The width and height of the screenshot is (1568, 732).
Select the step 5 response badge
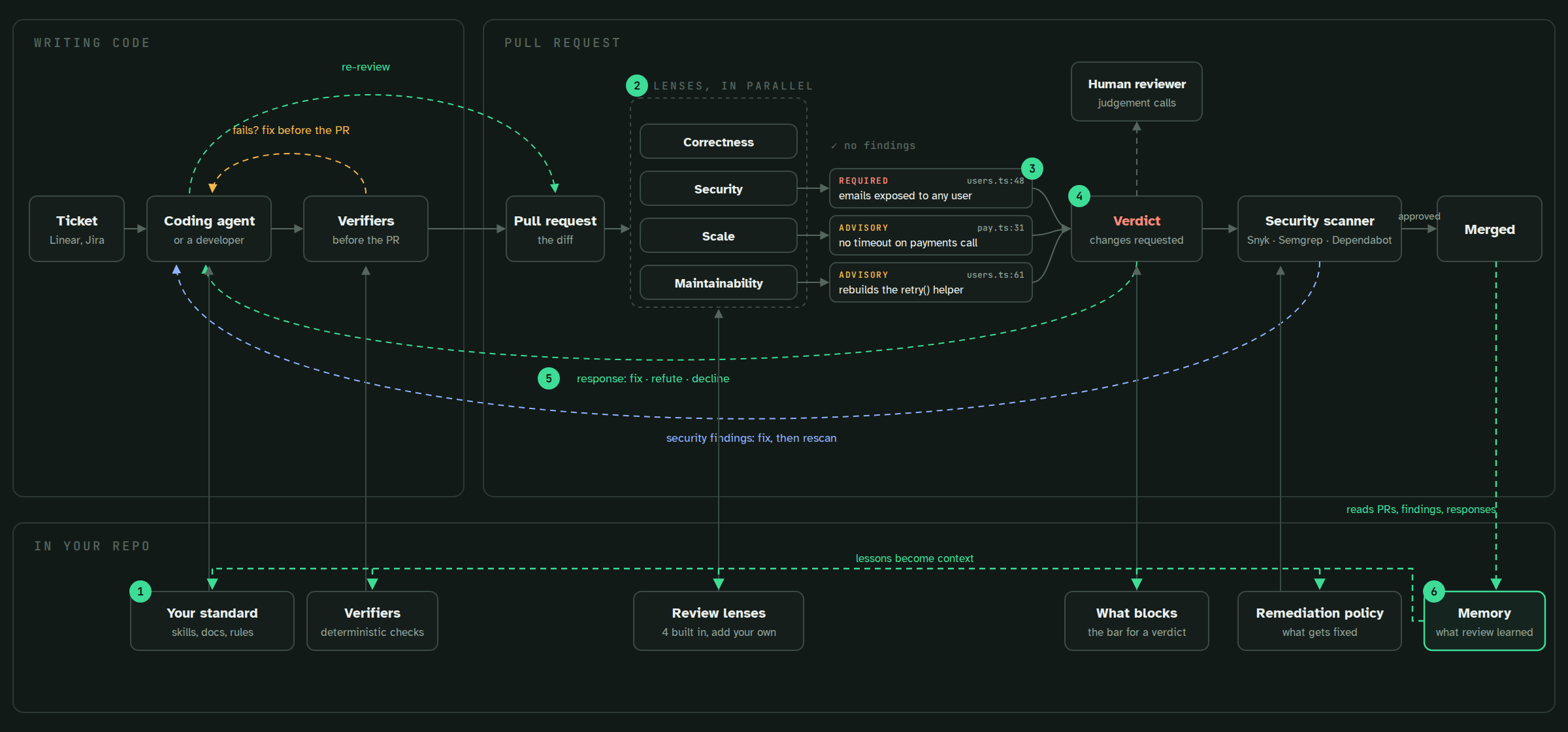[549, 378]
